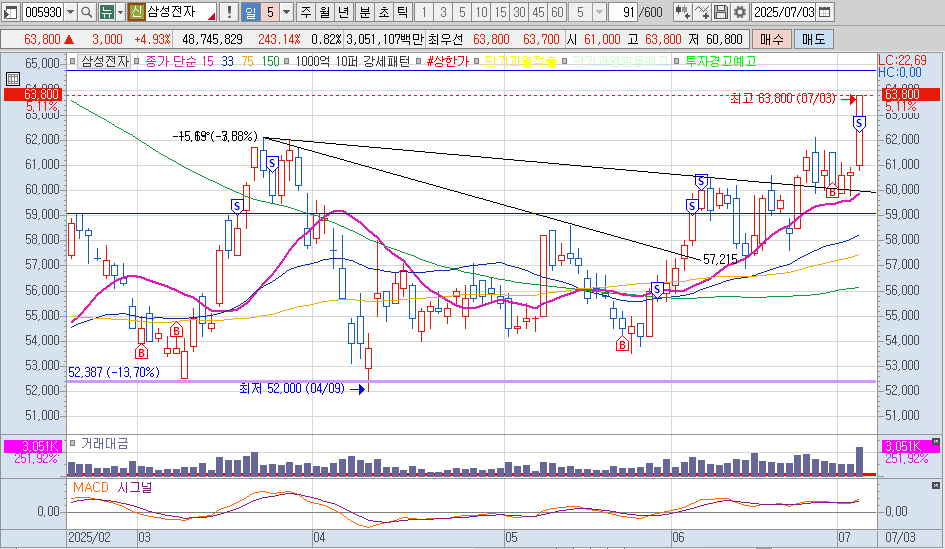Click the 2025/02 label on time axis
945x549 pixels.
89,538
